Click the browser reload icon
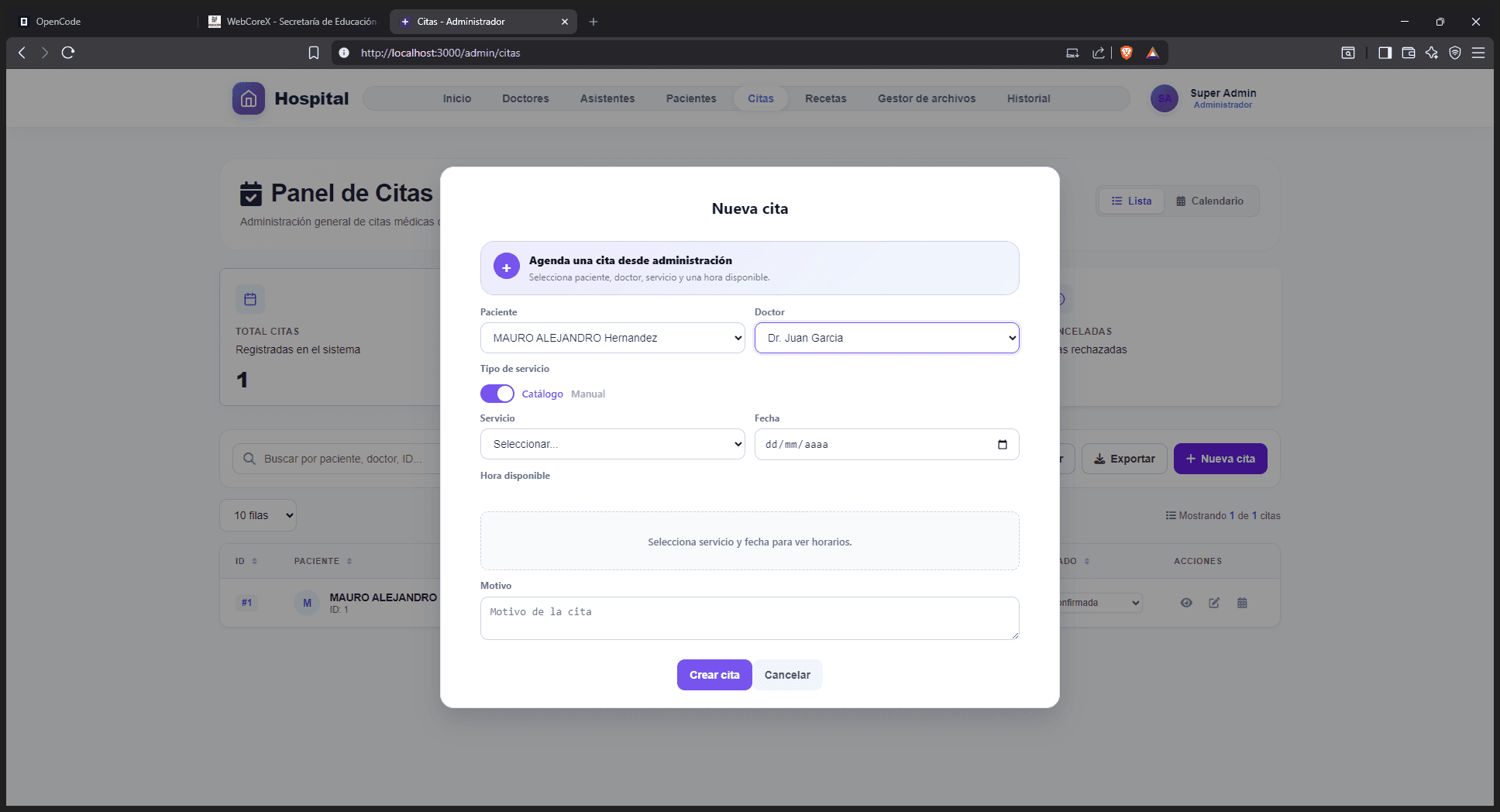This screenshot has height=812, width=1500. click(x=68, y=53)
